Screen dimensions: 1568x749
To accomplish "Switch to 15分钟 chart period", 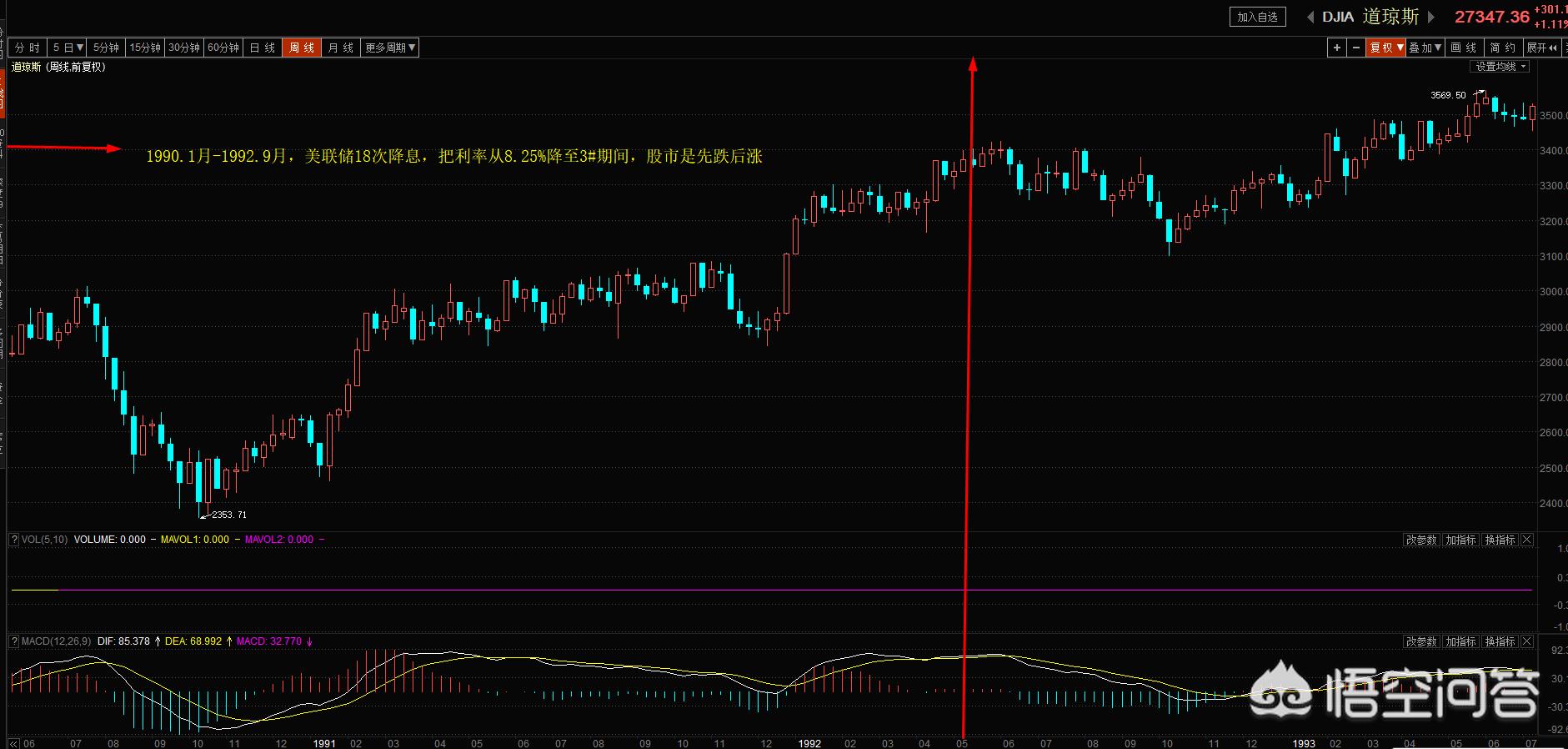I will [x=145, y=48].
